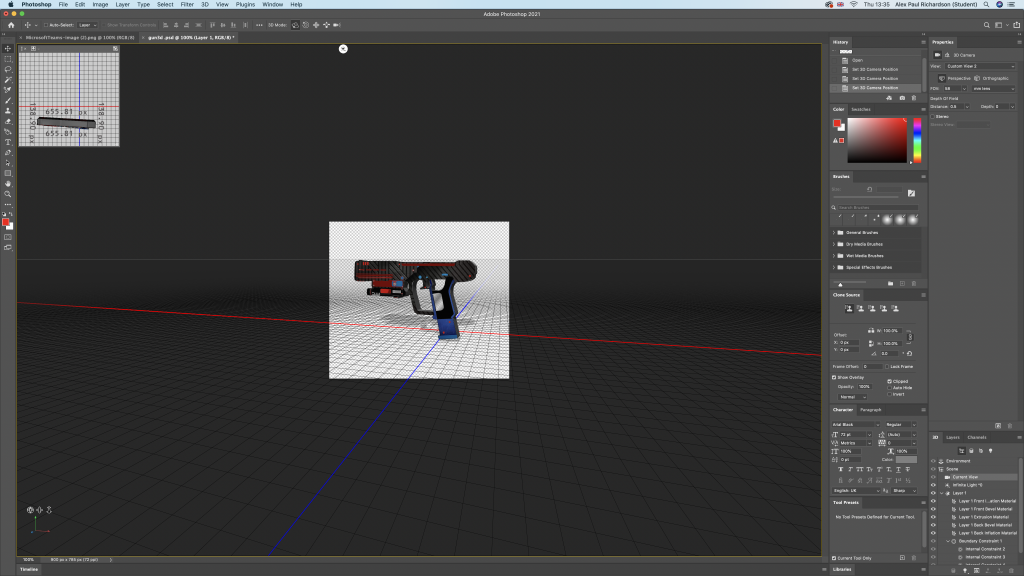The height and width of the screenshot is (576, 1024).
Task: Reset transform in Clone Source panel
Action: (909, 353)
